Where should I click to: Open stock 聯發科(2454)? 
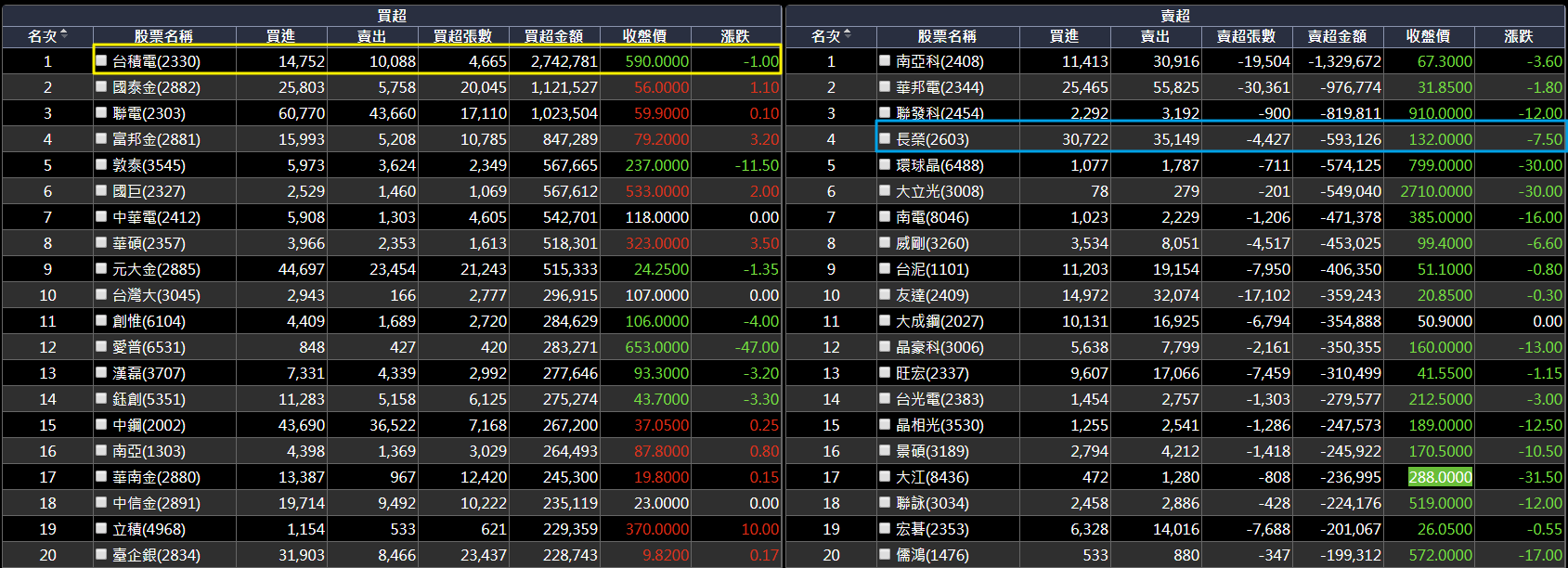[940, 113]
